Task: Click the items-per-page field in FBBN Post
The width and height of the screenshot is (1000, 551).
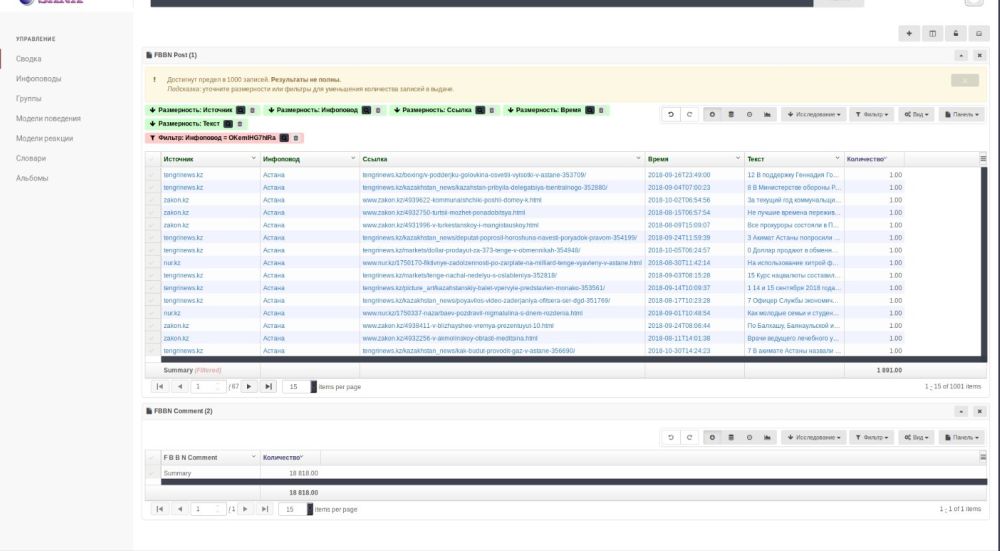Action: click(295, 386)
